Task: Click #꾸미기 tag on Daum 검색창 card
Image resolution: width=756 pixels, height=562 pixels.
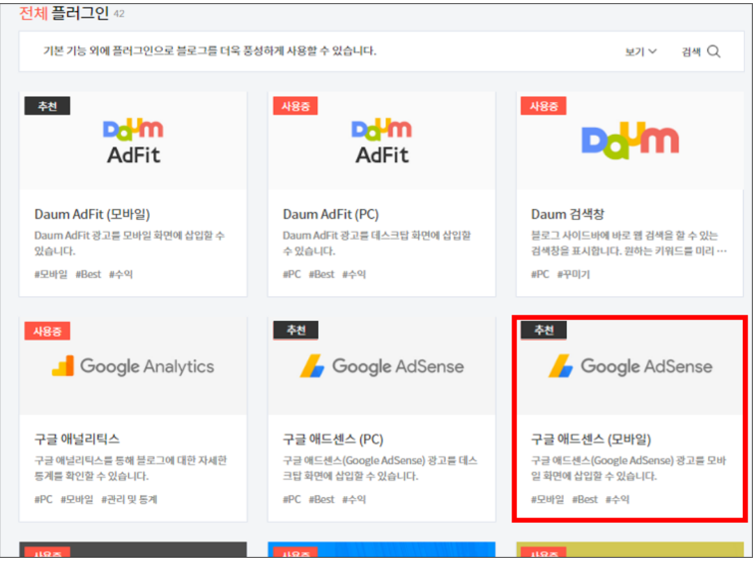Action: (573, 274)
